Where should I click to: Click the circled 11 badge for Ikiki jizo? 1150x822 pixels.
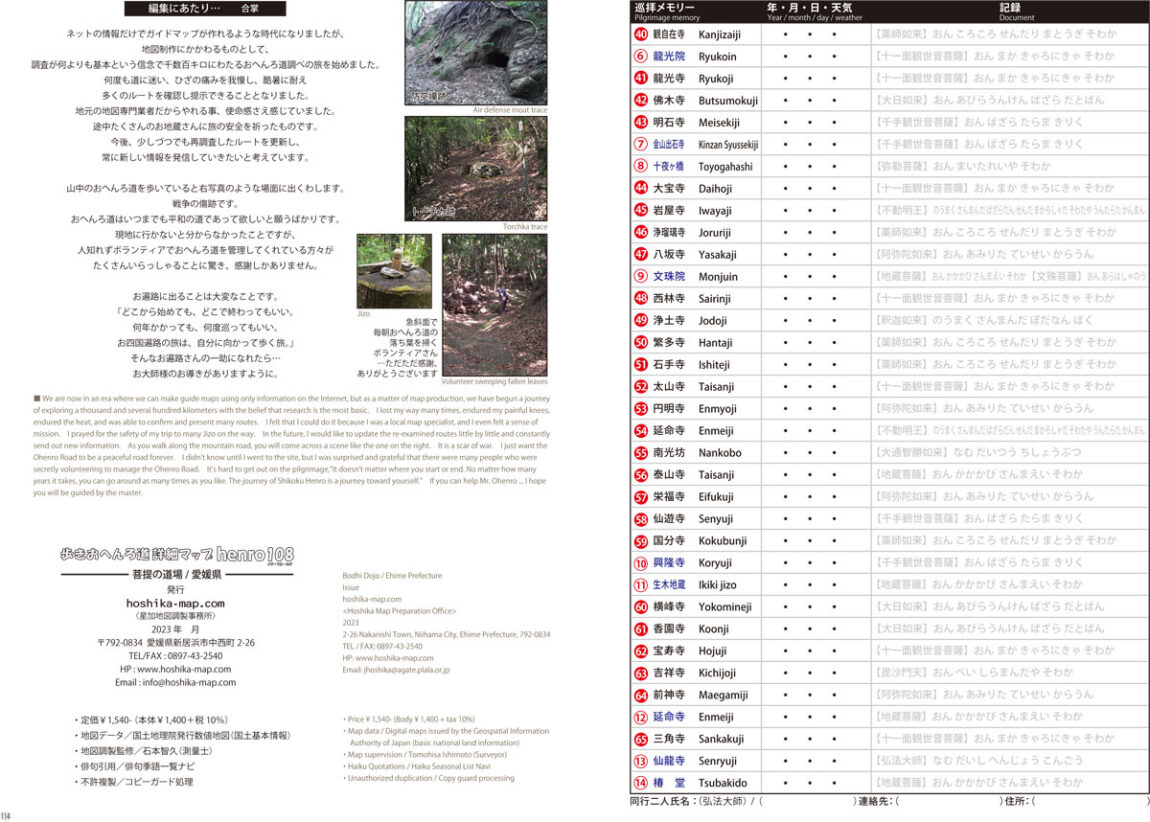641,584
